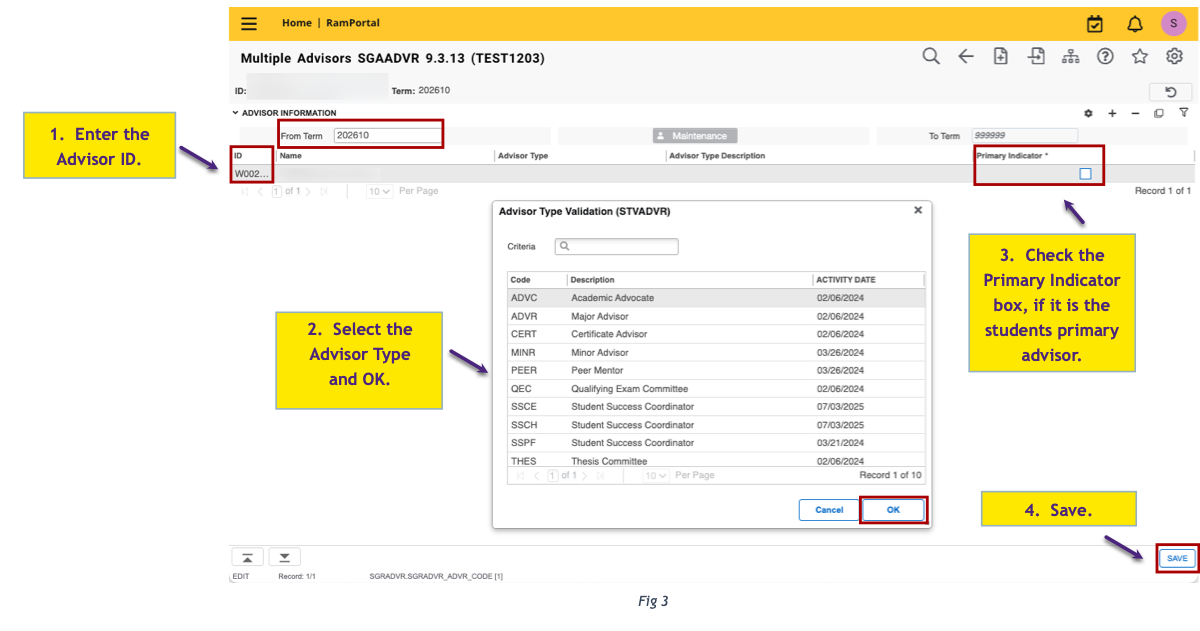Click the Criteria search field
The image size is (1200, 631).
pyautogui.click(x=616, y=246)
